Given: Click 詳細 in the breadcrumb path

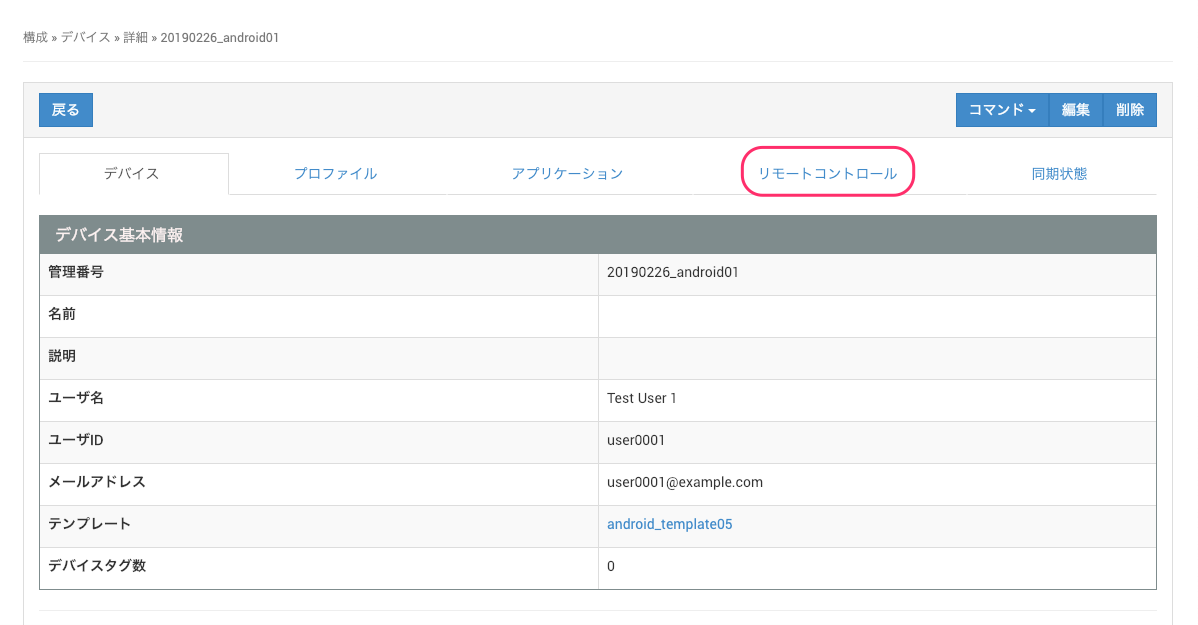Looking at the screenshot, I should click(135, 37).
